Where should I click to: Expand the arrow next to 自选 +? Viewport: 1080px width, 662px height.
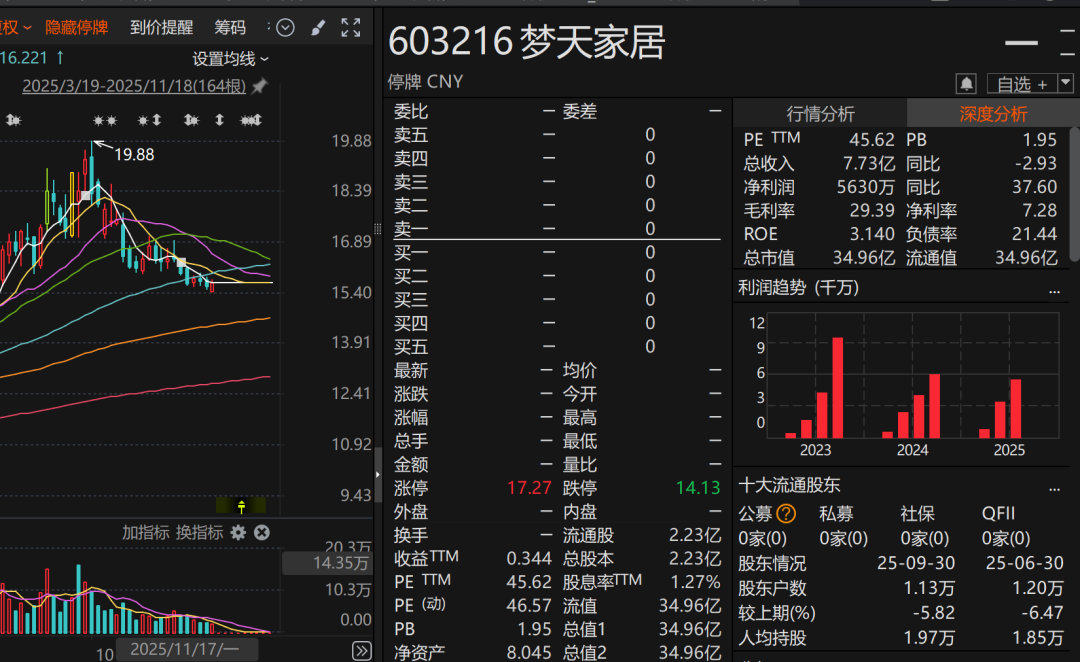click(x=1066, y=83)
